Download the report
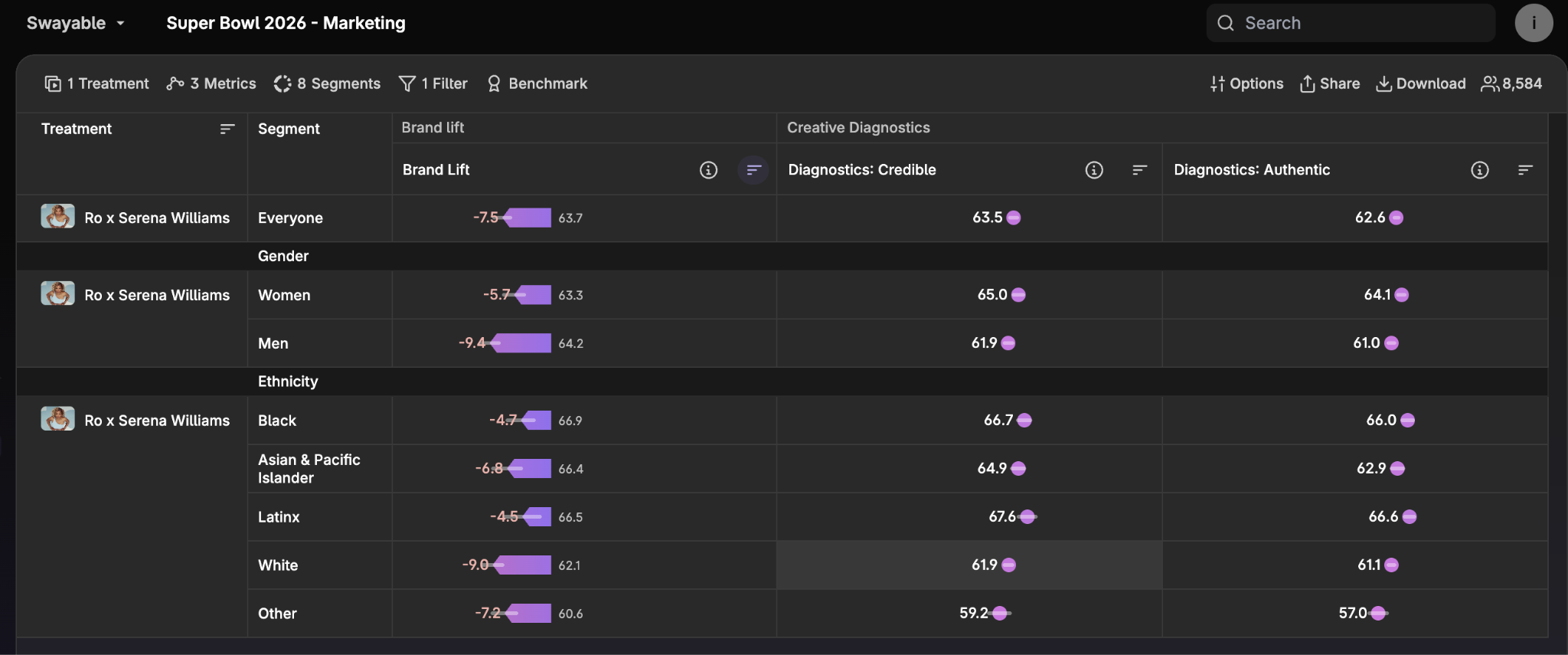The image size is (1568, 655). pyautogui.click(x=1421, y=84)
